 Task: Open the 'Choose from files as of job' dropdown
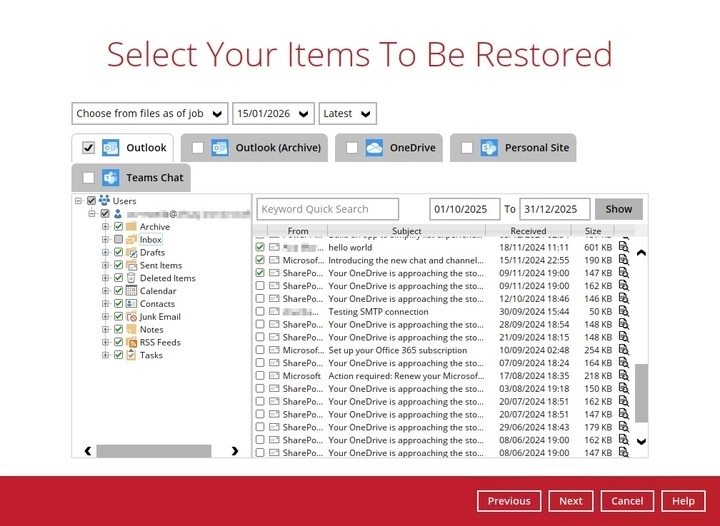tap(150, 114)
